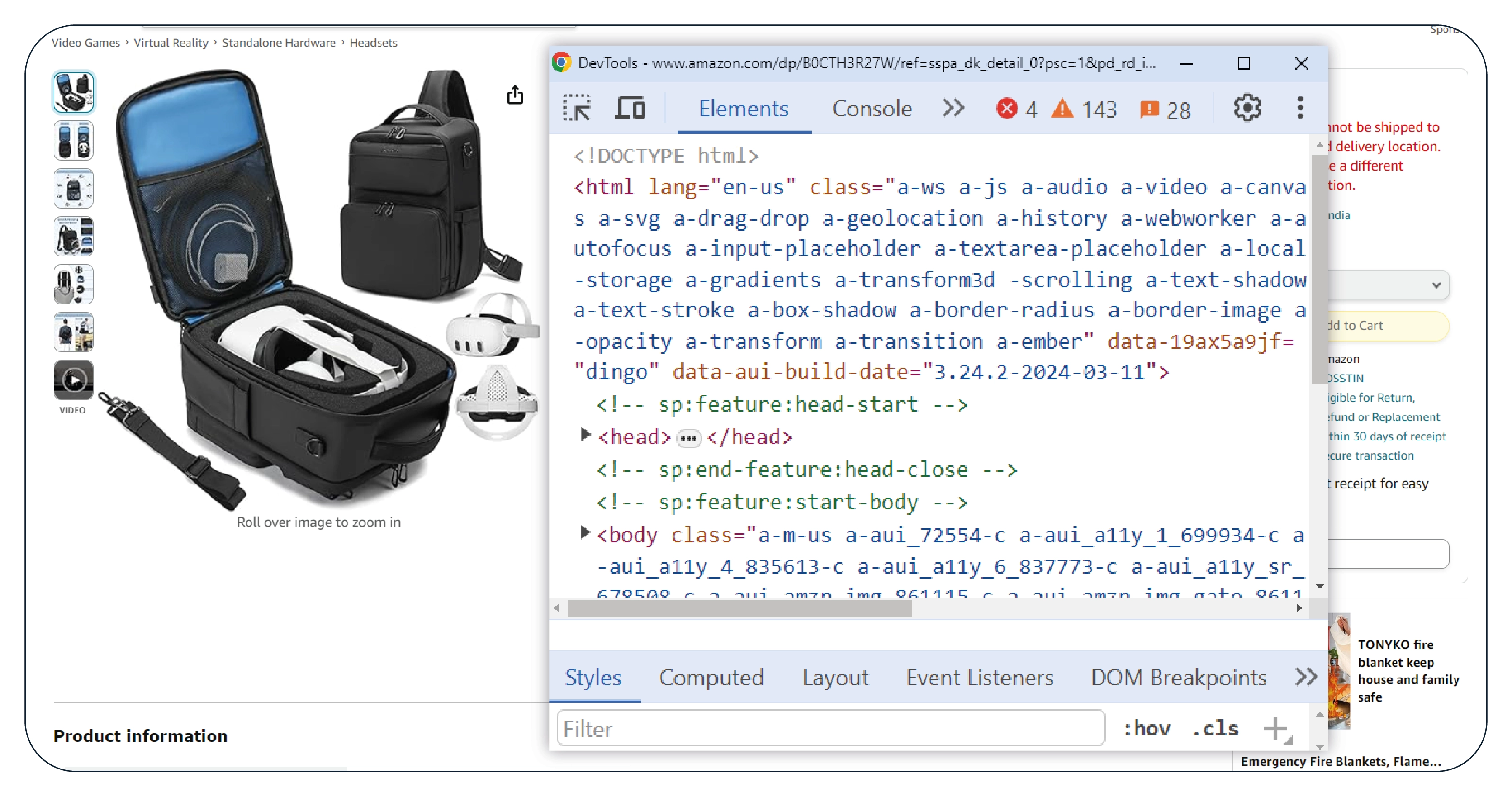Click the warning triangle showing 143
Screen dimensions: 1512x797
pos(1062,109)
